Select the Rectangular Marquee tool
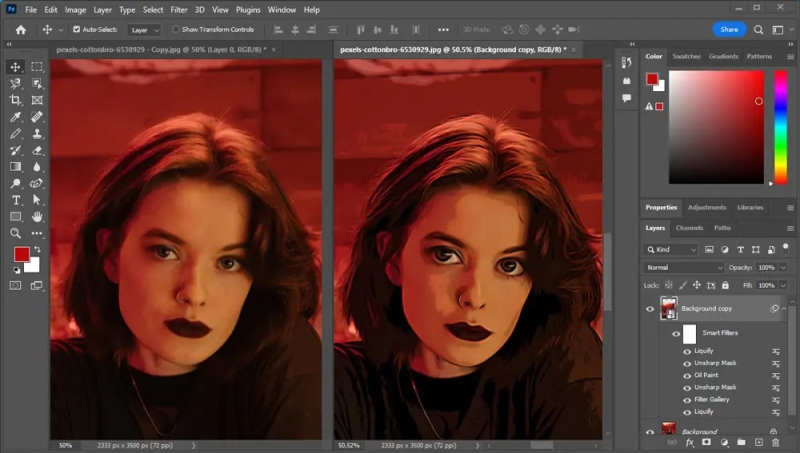This screenshot has width=800, height=453. tap(37, 67)
